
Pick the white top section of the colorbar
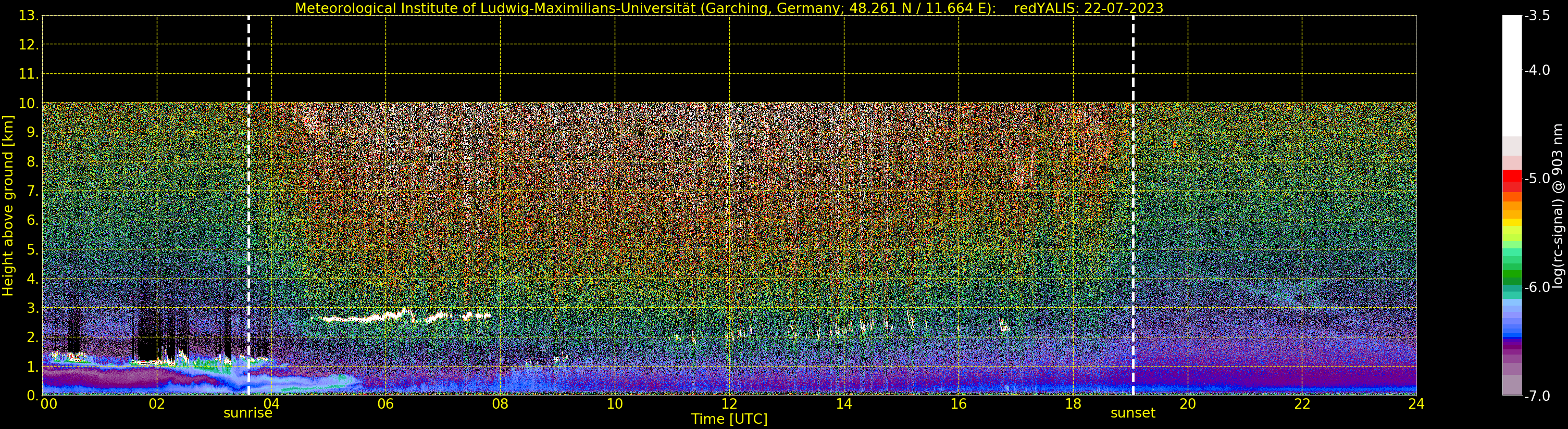coord(1512,76)
